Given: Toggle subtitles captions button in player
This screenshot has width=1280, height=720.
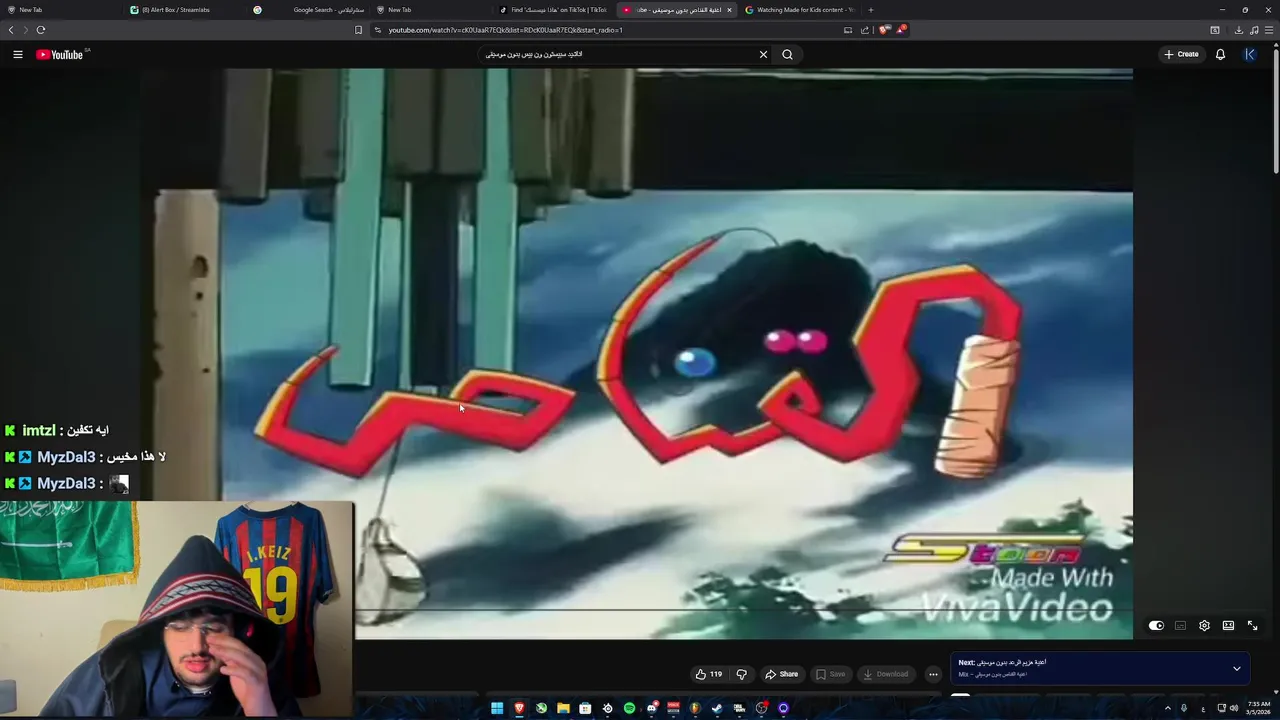Looking at the screenshot, I should click(x=1180, y=626).
